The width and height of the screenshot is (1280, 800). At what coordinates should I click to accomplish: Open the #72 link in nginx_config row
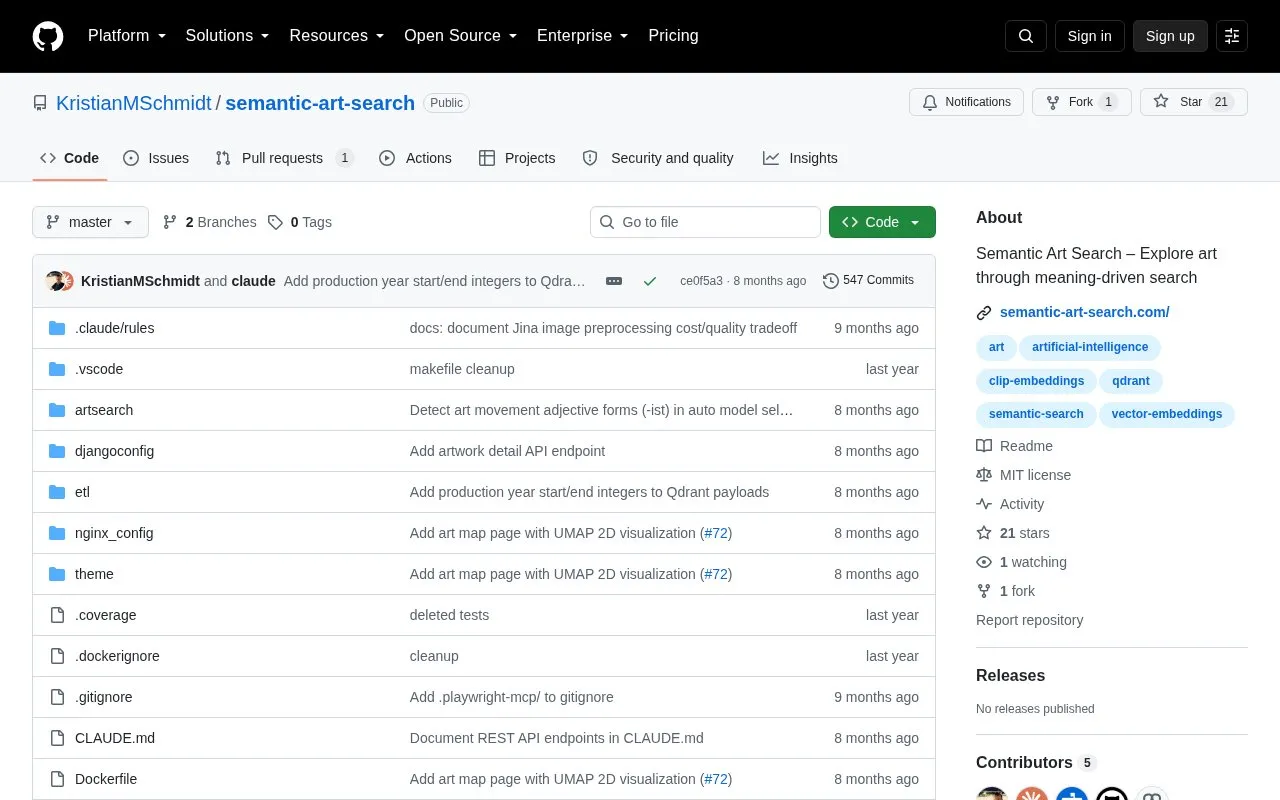(x=716, y=533)
